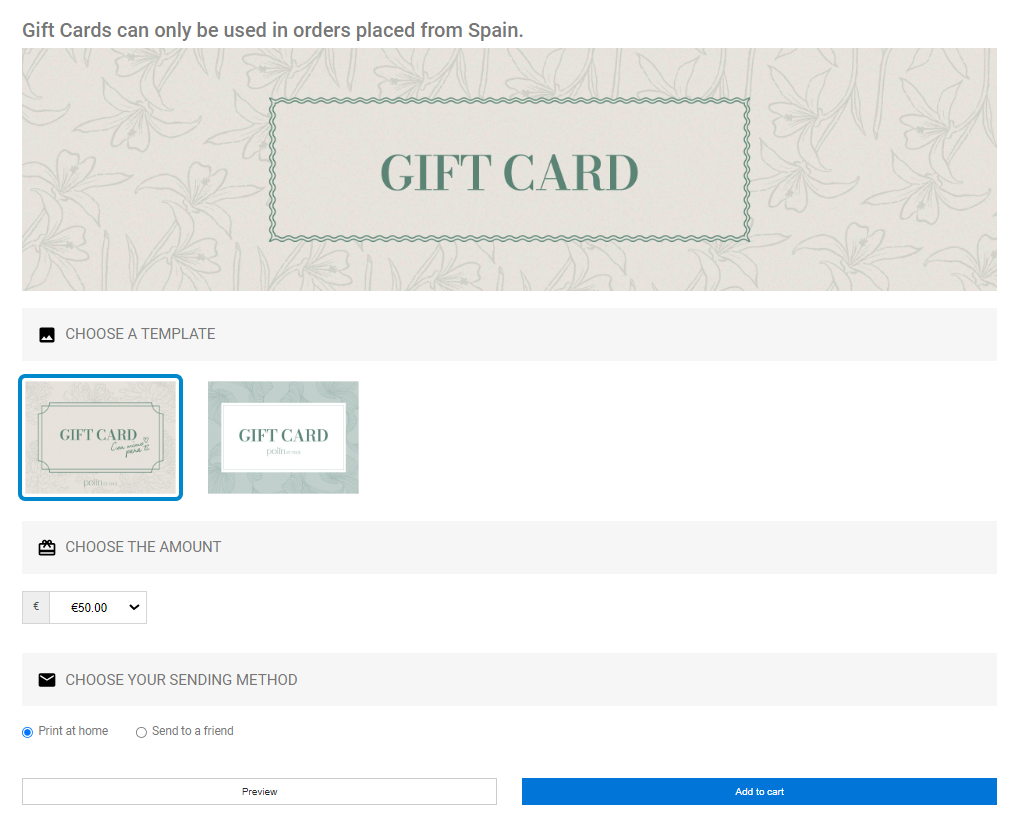Click the envelope icon beside Choose Your Sending Method
The height and width of the screenshot is (826, 1025).
(47, 680)
